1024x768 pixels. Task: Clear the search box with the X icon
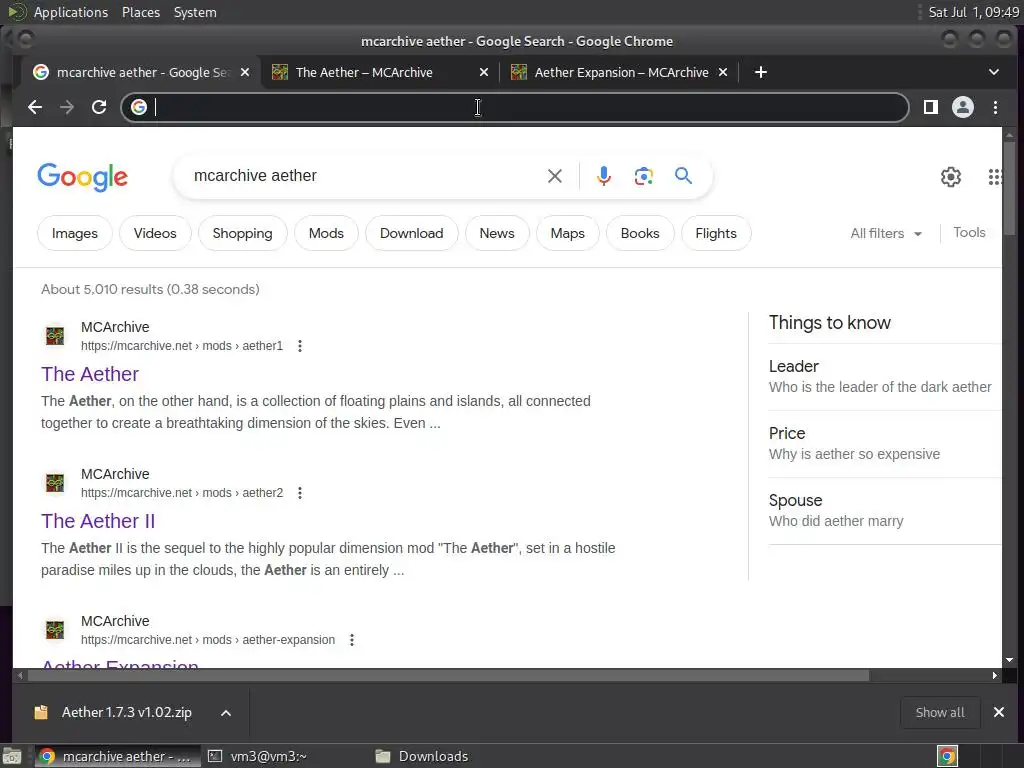(554, 176)
